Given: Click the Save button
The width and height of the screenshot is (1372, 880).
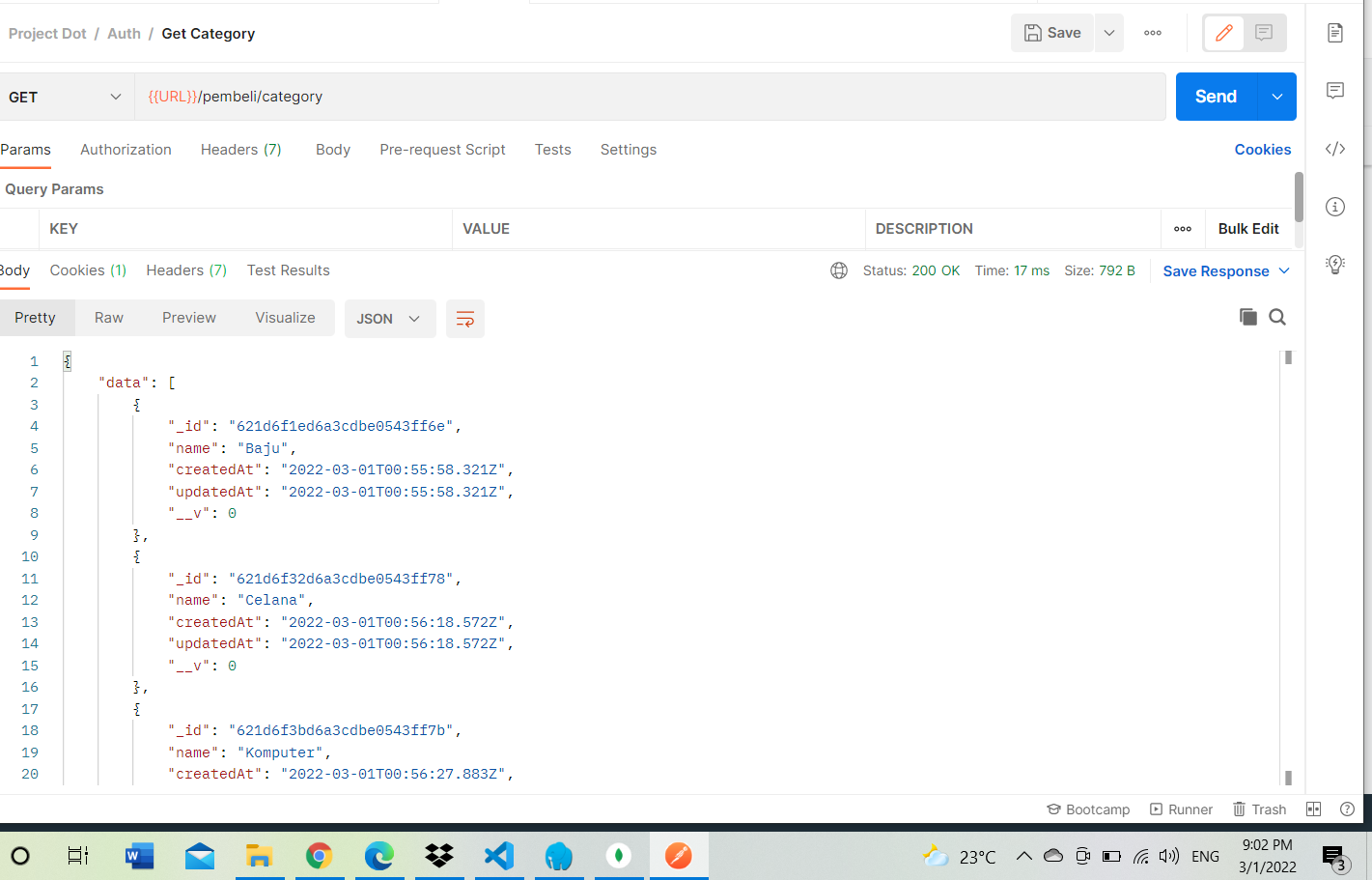Looking at the screenshot, I should point(1052,33).
